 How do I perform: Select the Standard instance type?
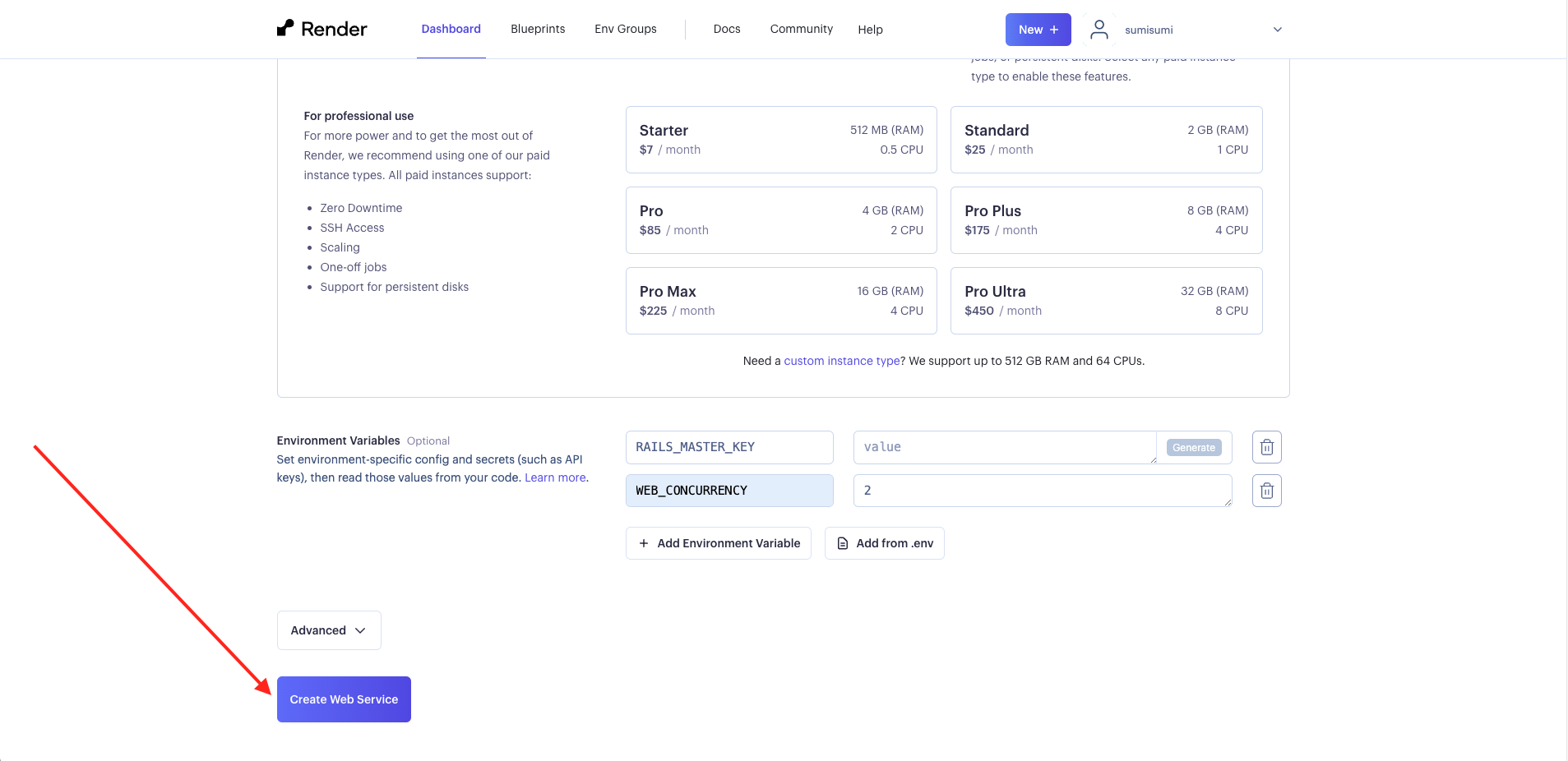click(x=1106, y=140)
